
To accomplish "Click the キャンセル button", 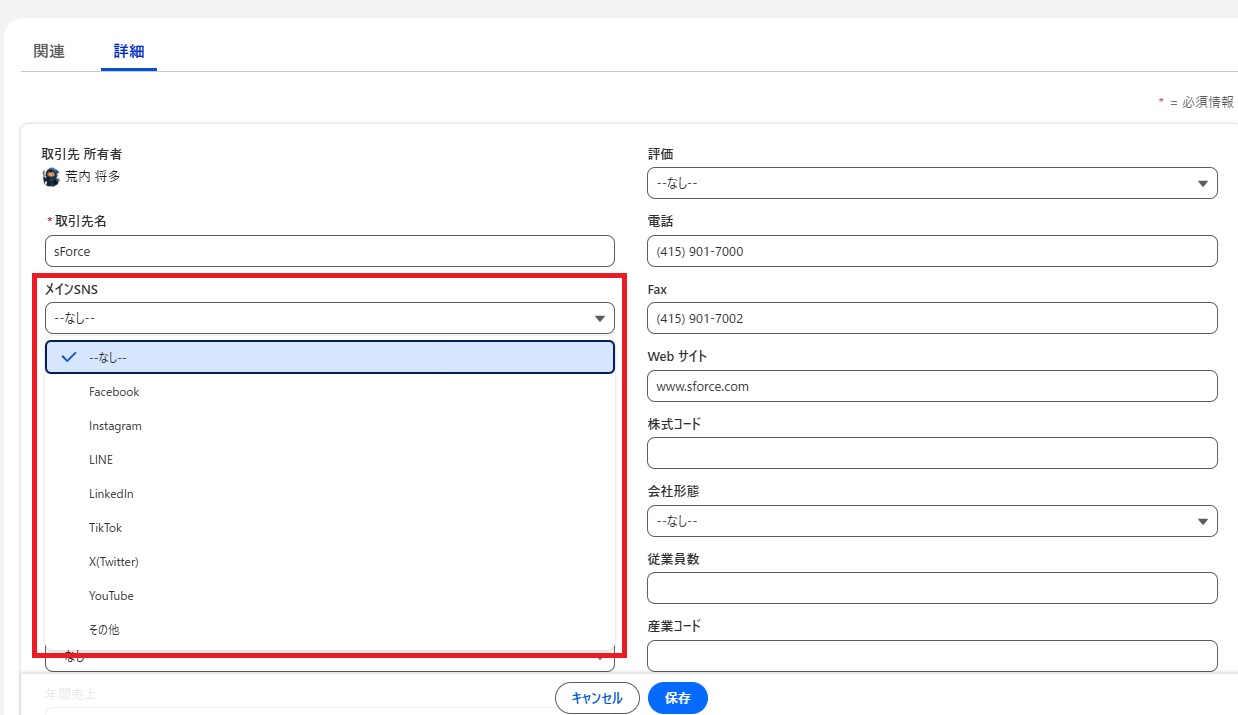I will [x=597, y=698].
